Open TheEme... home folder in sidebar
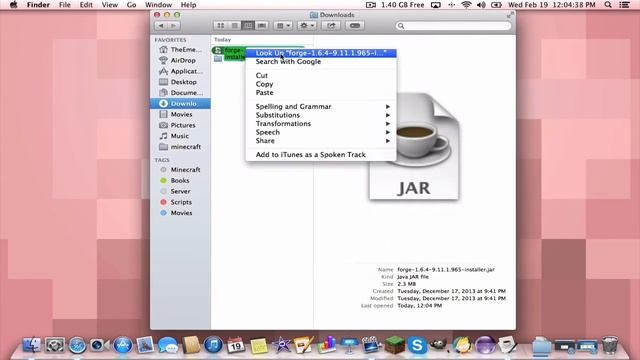Screen dimensions: 640x360 [x=180, y=49]
